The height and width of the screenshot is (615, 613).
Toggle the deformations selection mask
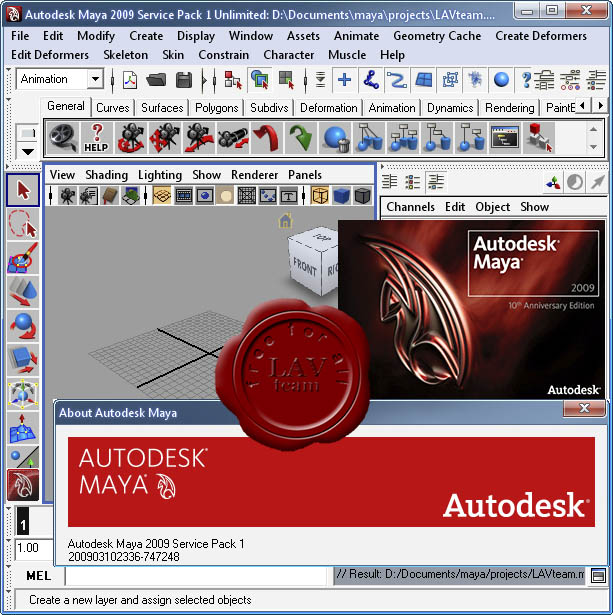pyautogui.click(x=450, y=80)
